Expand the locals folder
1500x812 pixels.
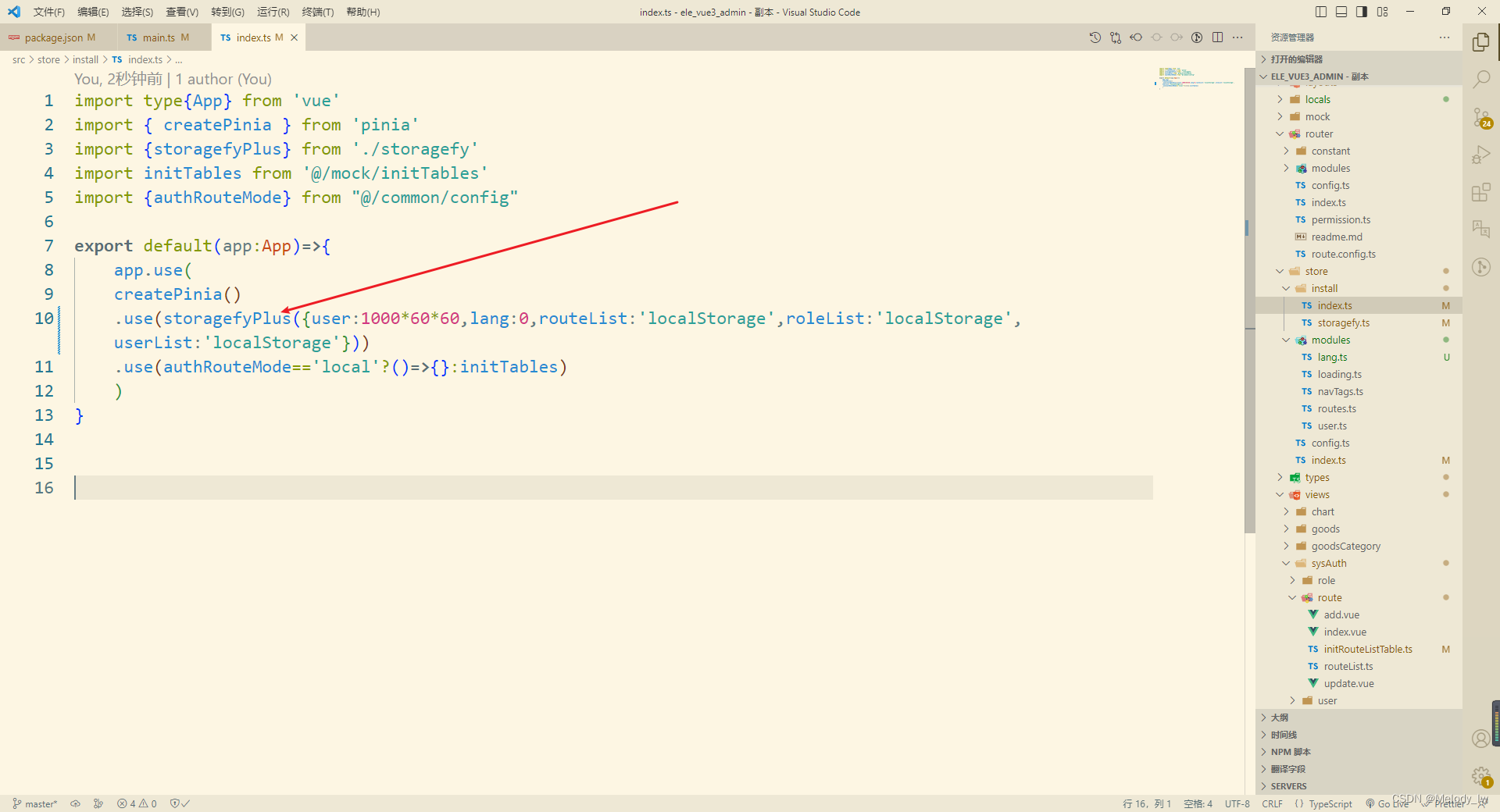click(1359, 99)
